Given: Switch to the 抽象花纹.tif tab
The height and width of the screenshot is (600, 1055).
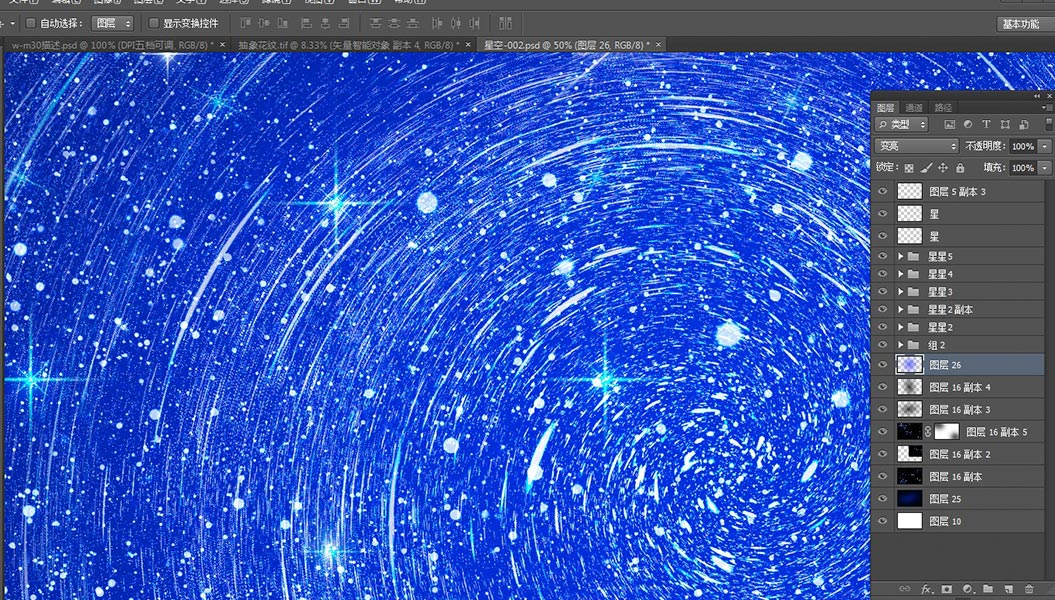Looking at the screenshot, I should 349,44.
